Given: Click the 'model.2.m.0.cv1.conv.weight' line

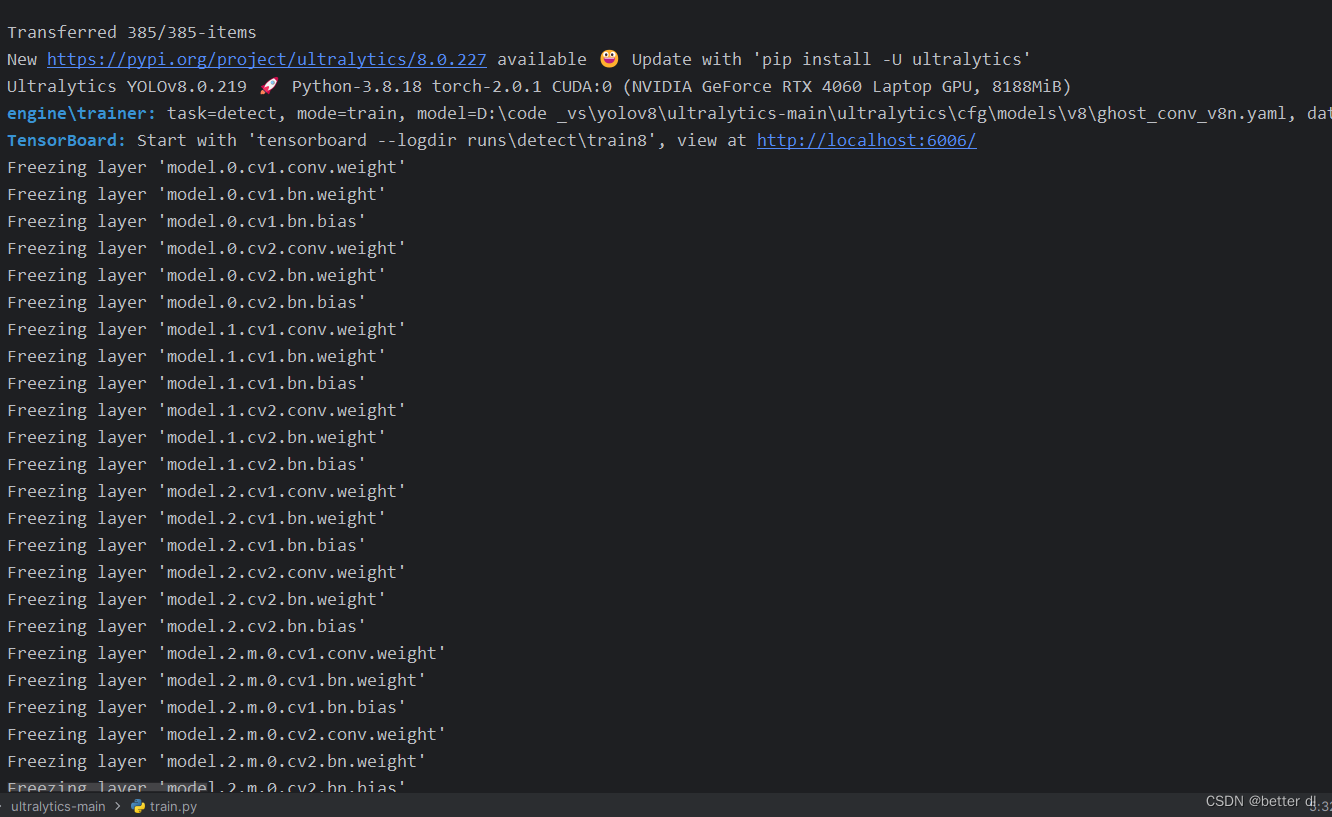Looking at the screenshot, I should coord(227,653).
